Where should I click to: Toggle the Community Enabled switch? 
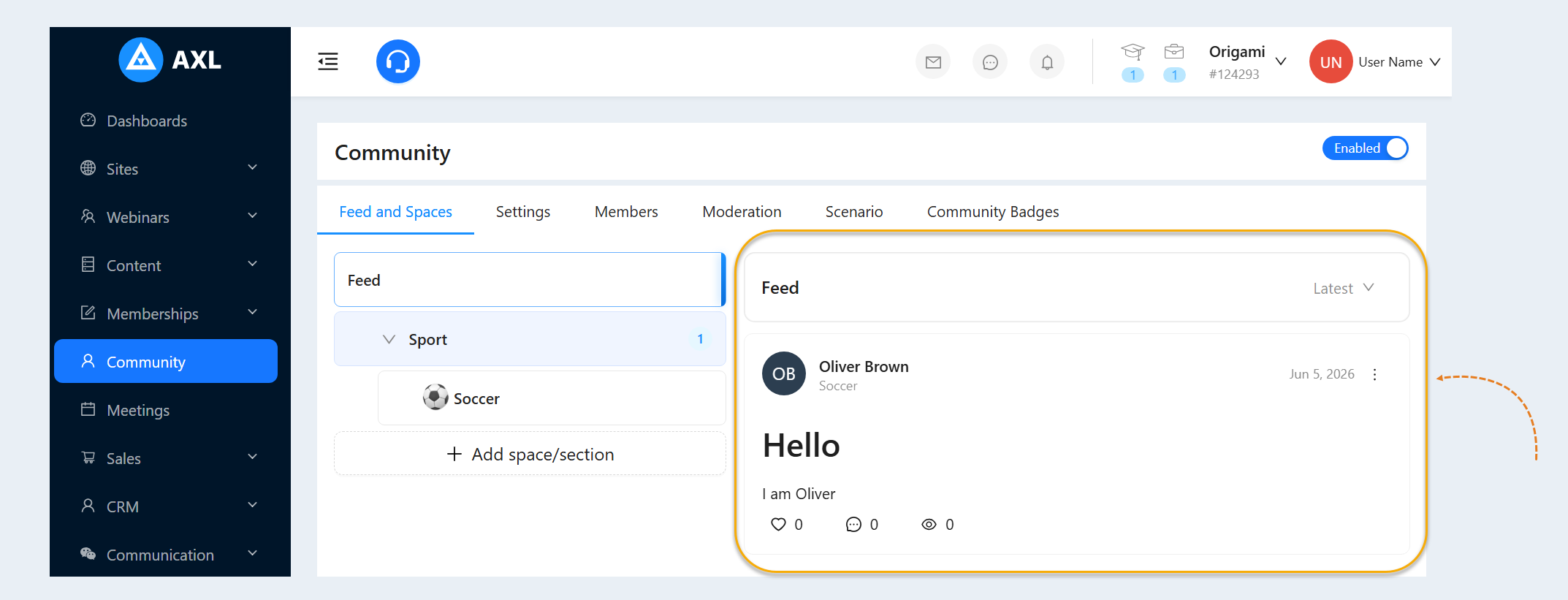1365,148
